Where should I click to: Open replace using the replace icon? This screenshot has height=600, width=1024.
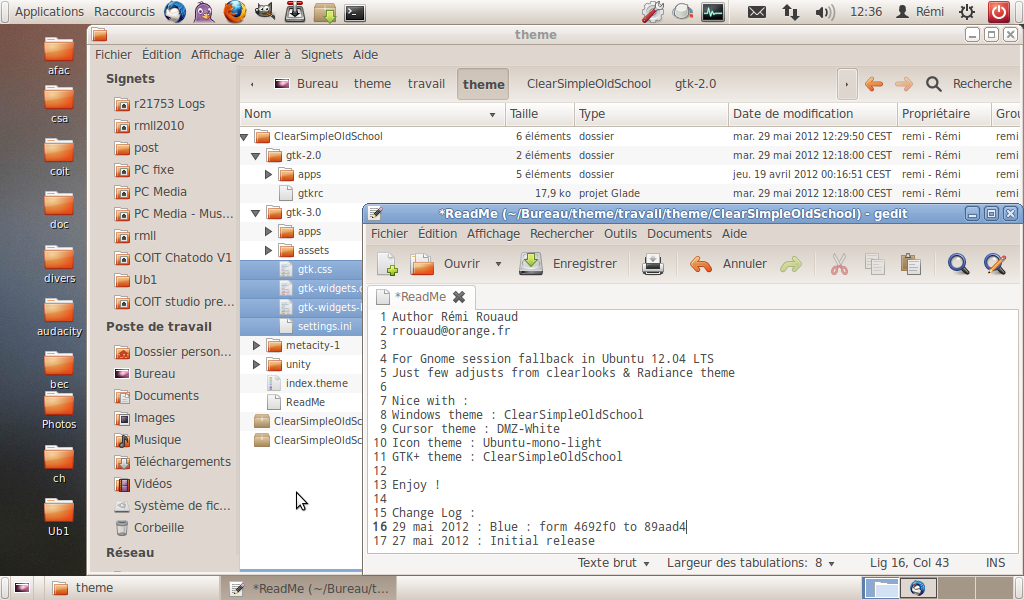994,264
